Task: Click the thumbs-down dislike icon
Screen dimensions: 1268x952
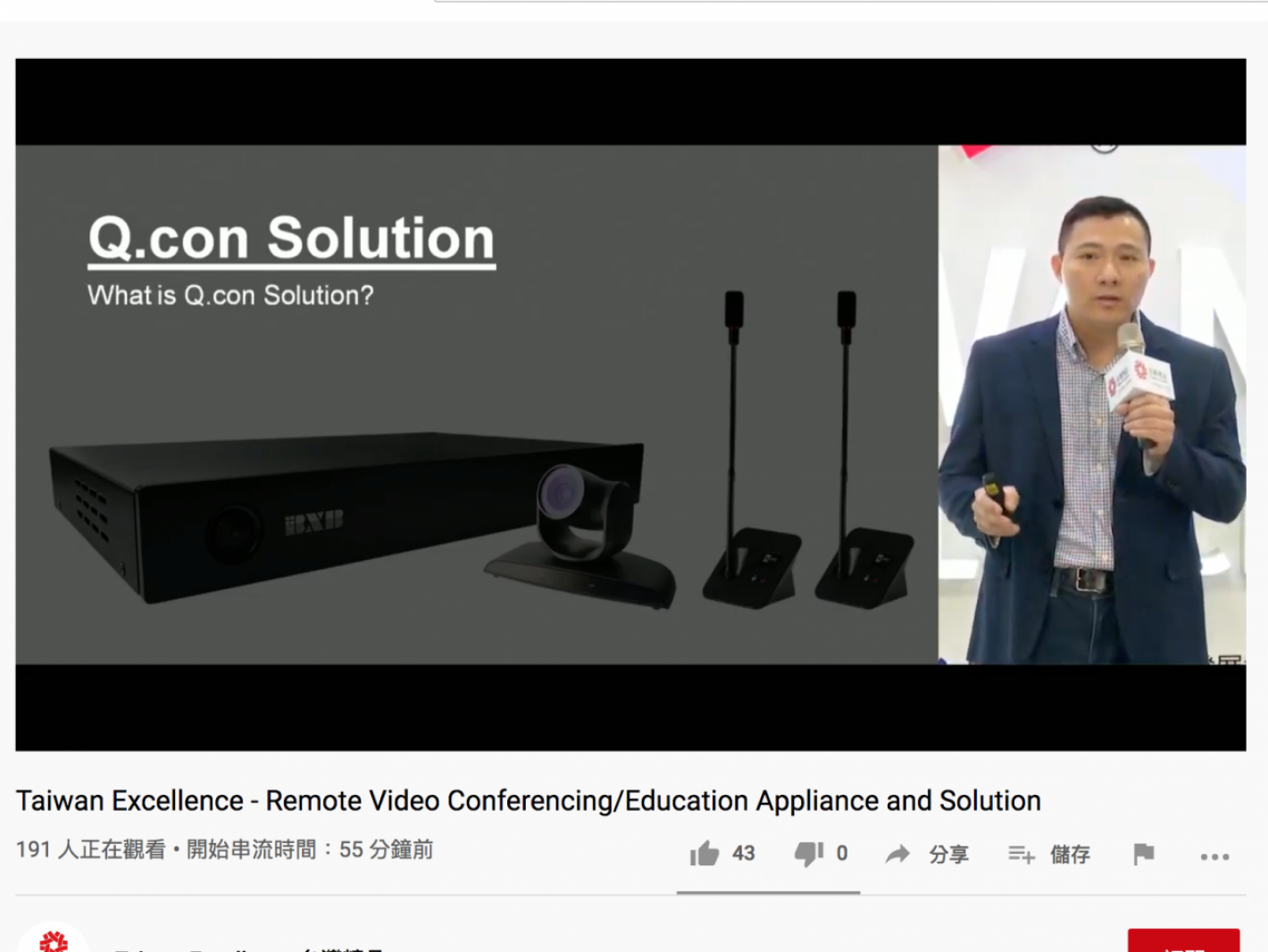Action: click(x=809, y=854)
